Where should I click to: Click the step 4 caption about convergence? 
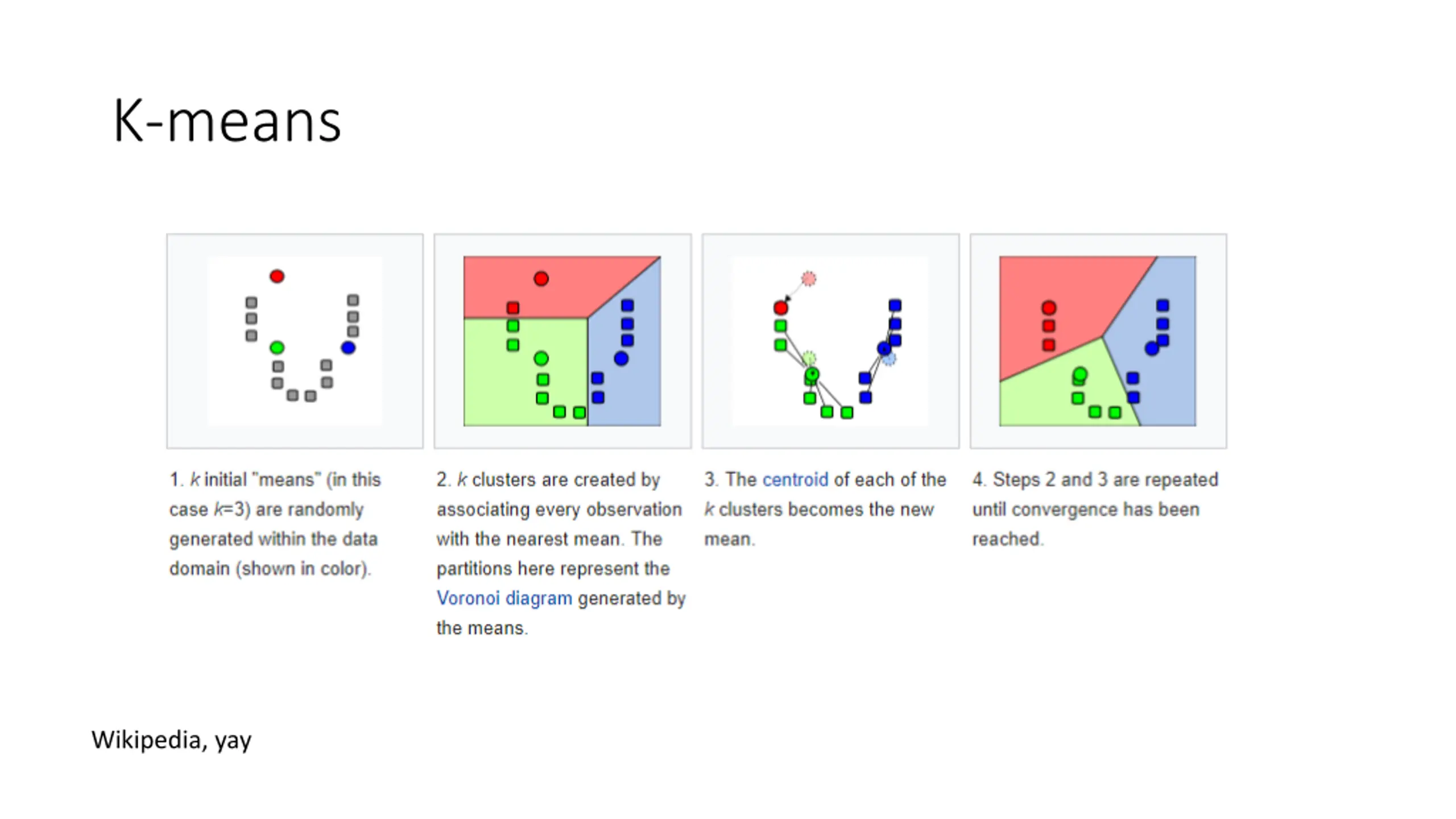1095,509
